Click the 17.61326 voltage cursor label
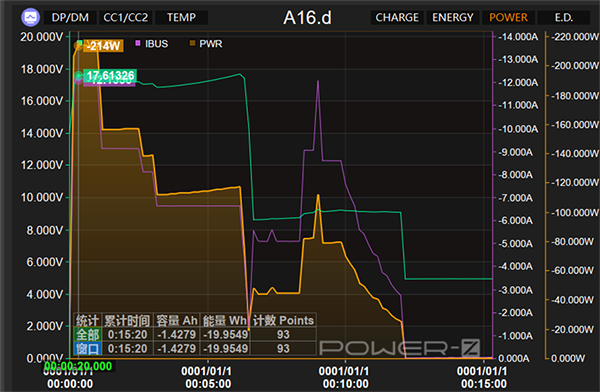 pyautogui.click(x=110, y=75)
